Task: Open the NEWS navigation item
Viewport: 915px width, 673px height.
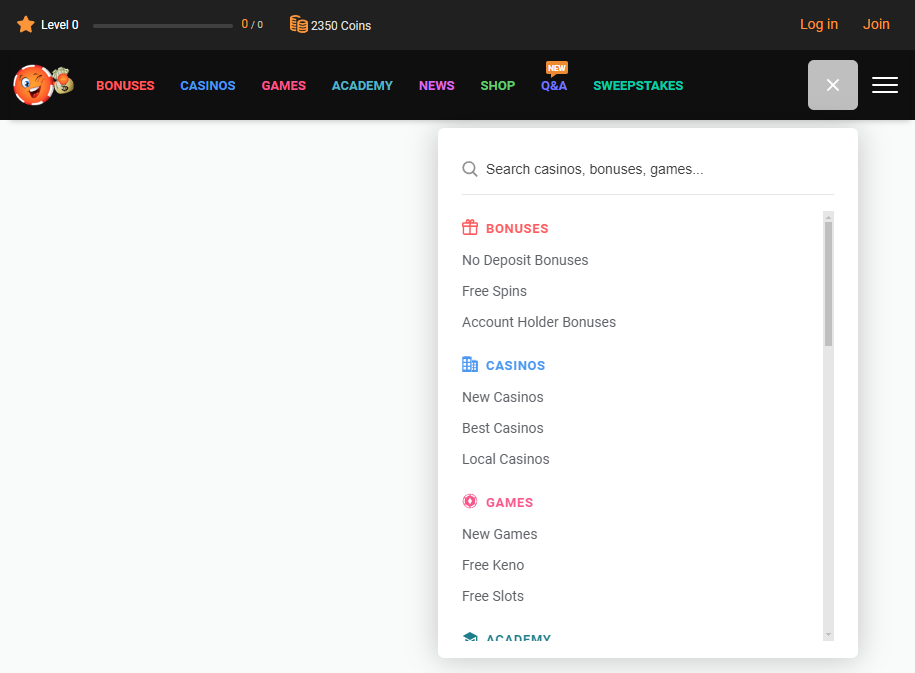Action: pyautogui.click(x=436, y=86)
